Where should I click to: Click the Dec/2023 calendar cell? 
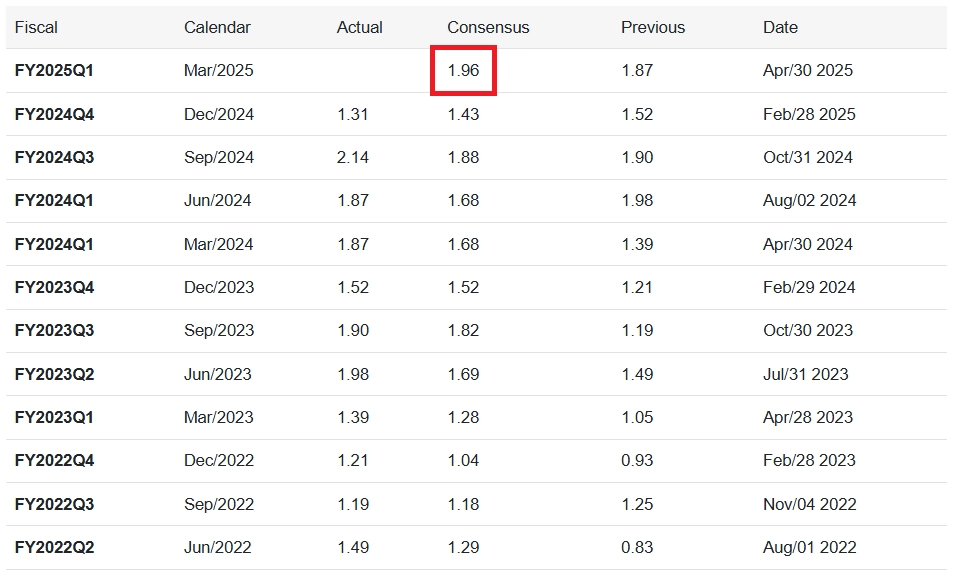(x=219, y=287)
